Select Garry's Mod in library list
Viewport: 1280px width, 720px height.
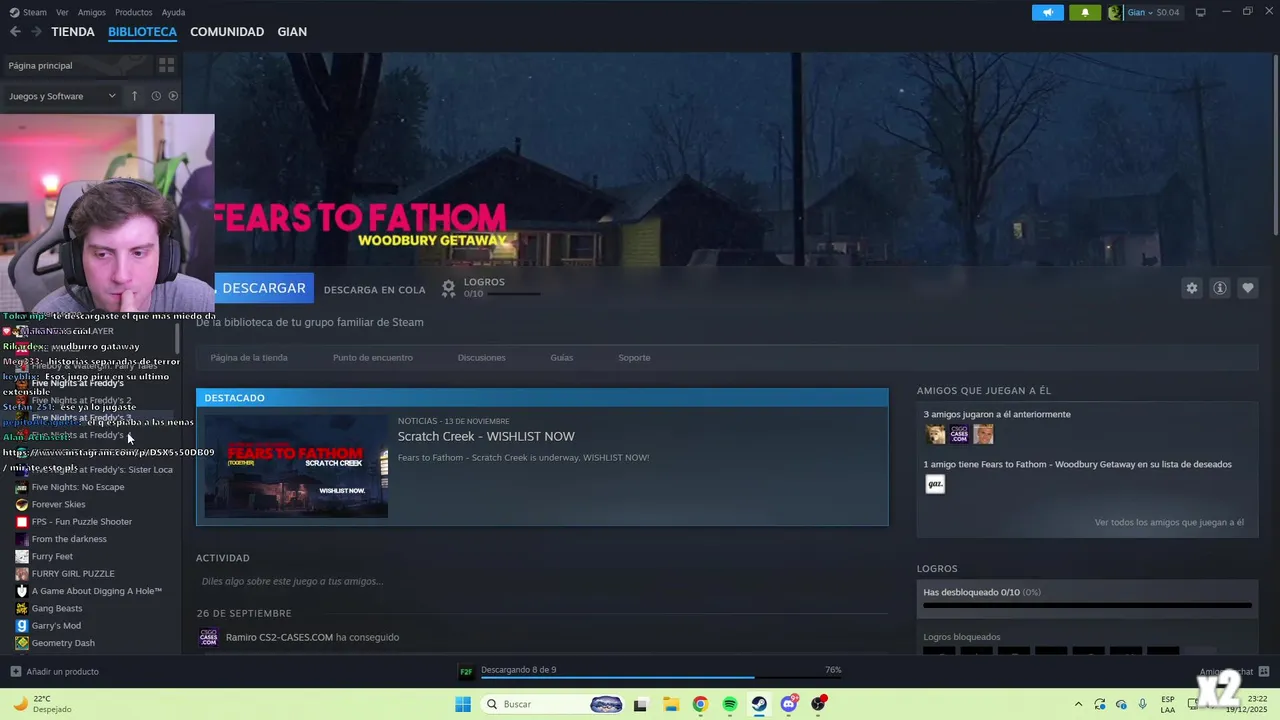coord(56,626)
